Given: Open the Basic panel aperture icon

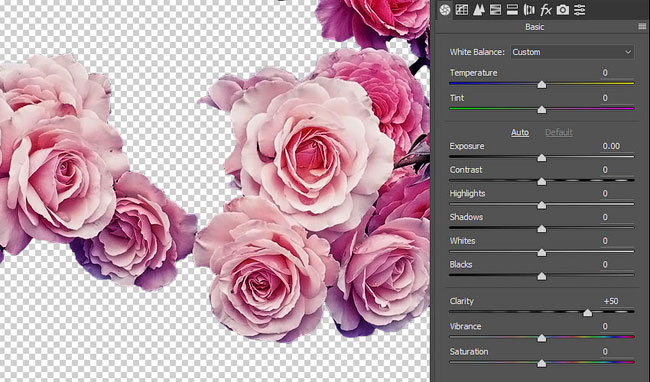Looking at the screenshot, I should 445,10.
